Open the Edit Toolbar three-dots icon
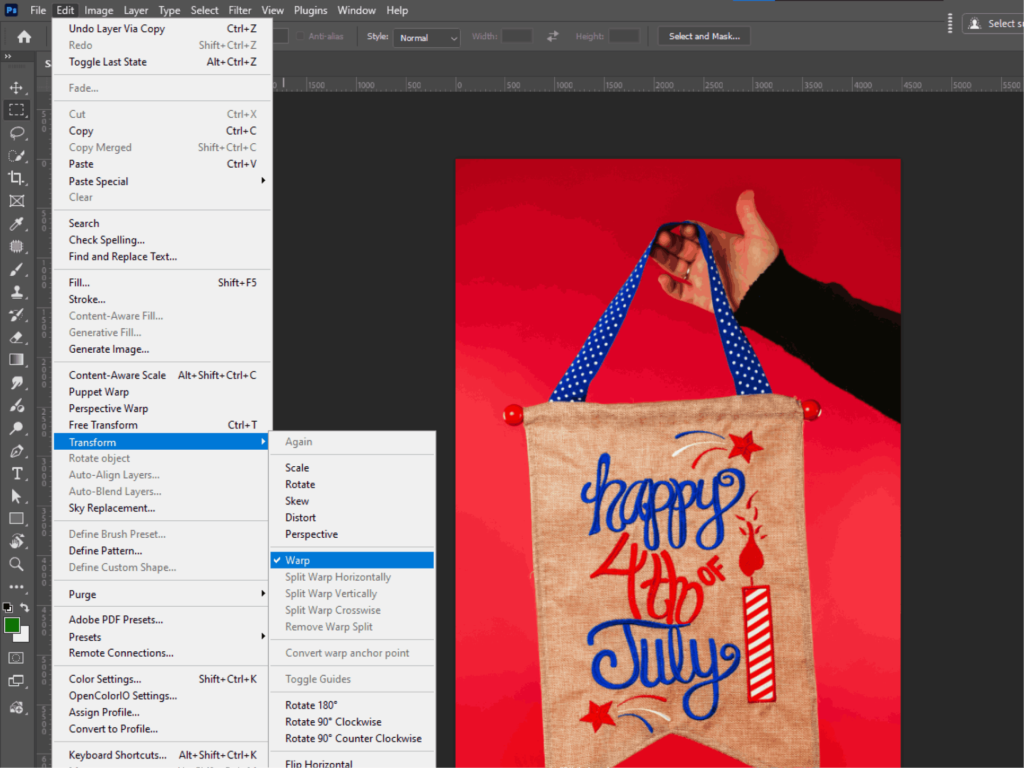 [16, 587]
